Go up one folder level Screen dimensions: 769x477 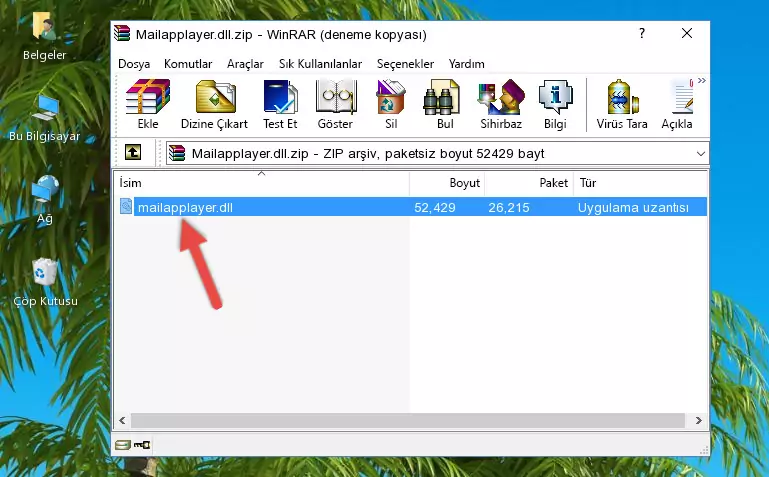pyautogui.click(x=133, y=152)
